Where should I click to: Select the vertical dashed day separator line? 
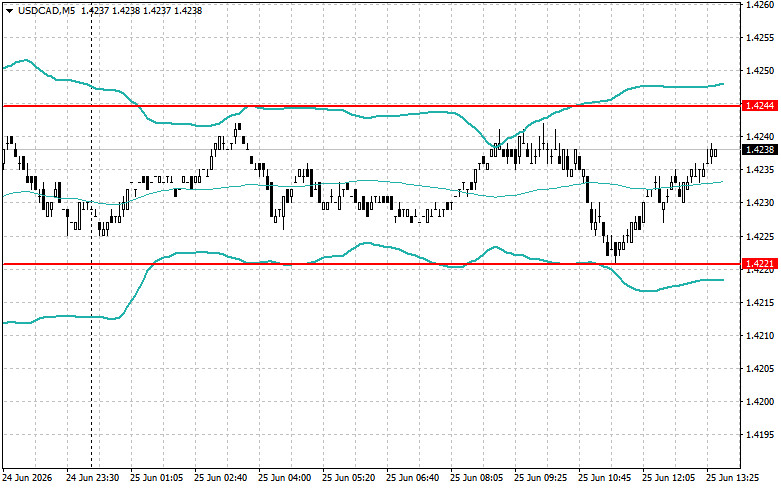point(91,234)
